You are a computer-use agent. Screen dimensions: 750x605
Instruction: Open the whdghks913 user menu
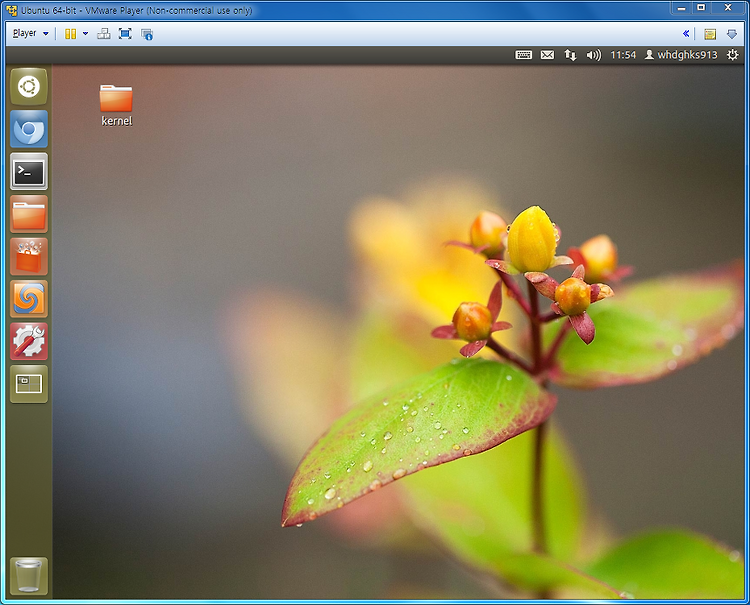pyautogui.click(x=681, y=55)
